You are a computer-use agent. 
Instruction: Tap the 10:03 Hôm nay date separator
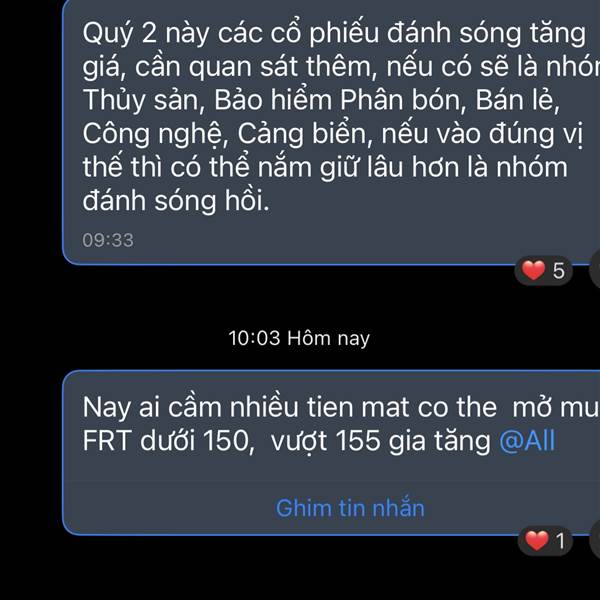click(299, 338)
